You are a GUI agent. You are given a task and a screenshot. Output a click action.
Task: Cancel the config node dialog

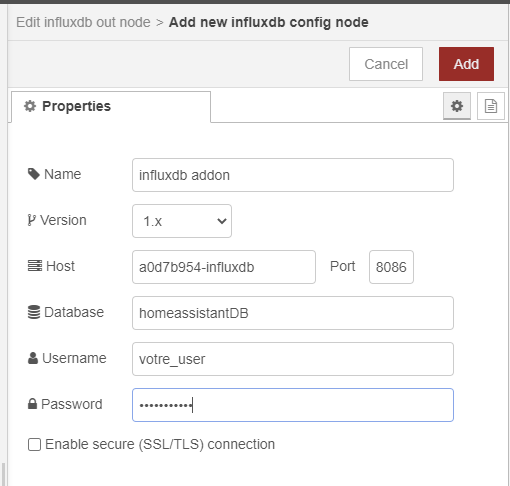[x=386, y=64]
